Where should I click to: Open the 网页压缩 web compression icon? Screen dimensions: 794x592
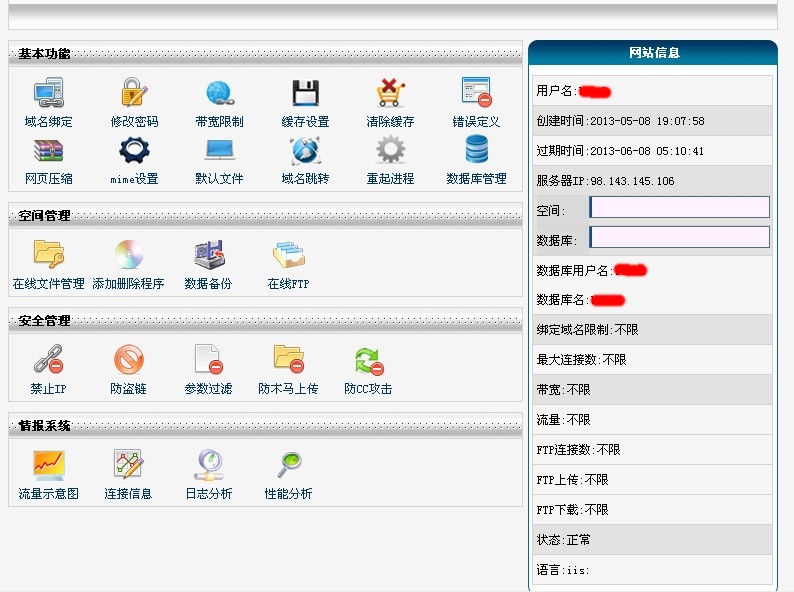[48, 151]
